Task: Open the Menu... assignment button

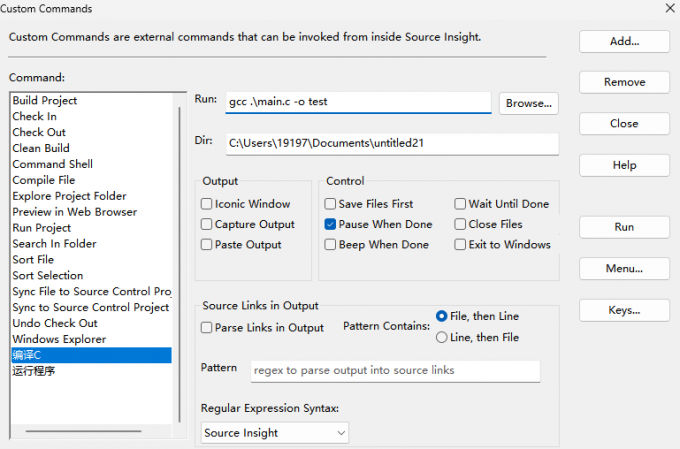Action: [x=624, y=269]
